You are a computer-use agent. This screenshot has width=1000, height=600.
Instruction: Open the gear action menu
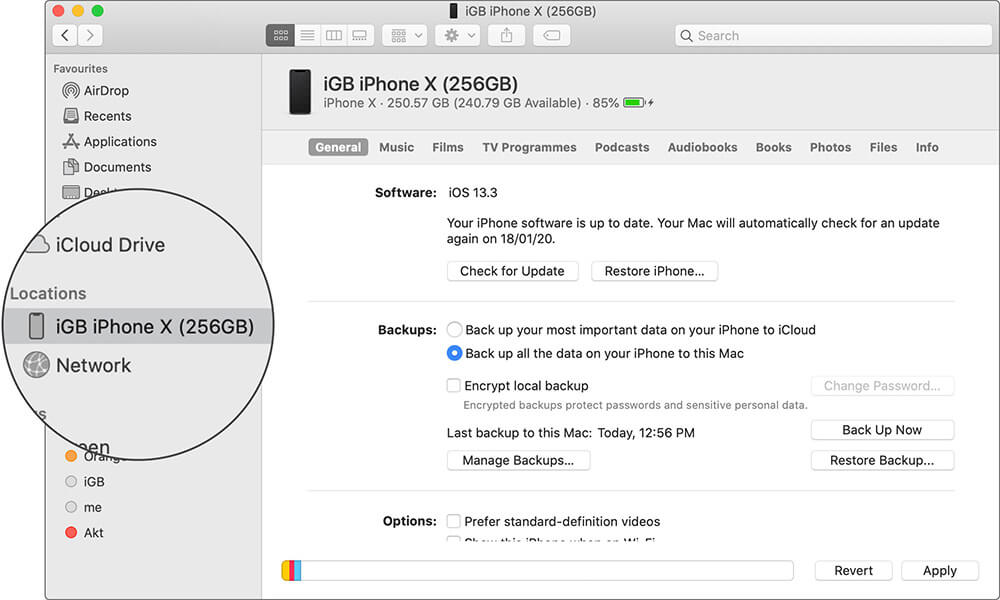457,36
